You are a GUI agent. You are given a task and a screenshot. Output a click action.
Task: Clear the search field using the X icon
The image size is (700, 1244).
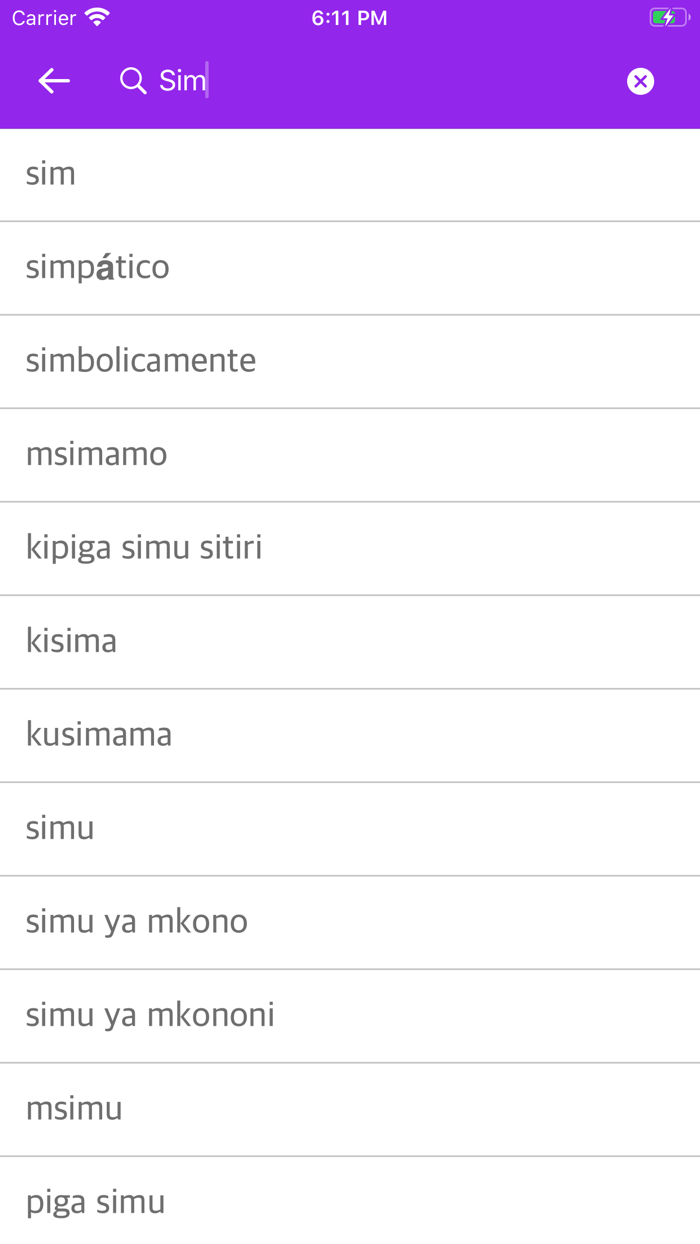639,80
